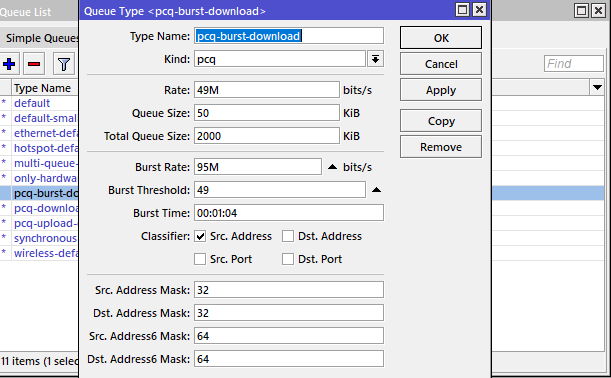611x378 pixels.
Task: Select the default queue type row
Action: click(39, 103)
